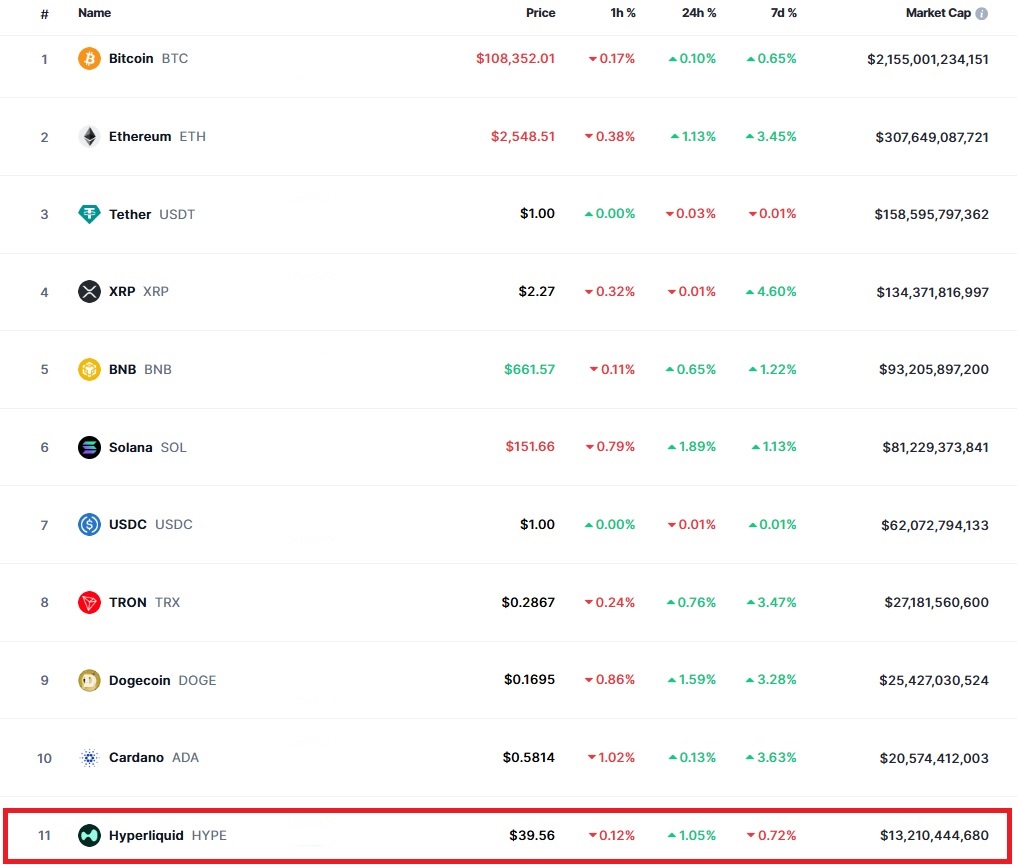Click Tether 24h change 0.03%
The height and width of the screenshot is (867, 1017).
coord(691,213)
